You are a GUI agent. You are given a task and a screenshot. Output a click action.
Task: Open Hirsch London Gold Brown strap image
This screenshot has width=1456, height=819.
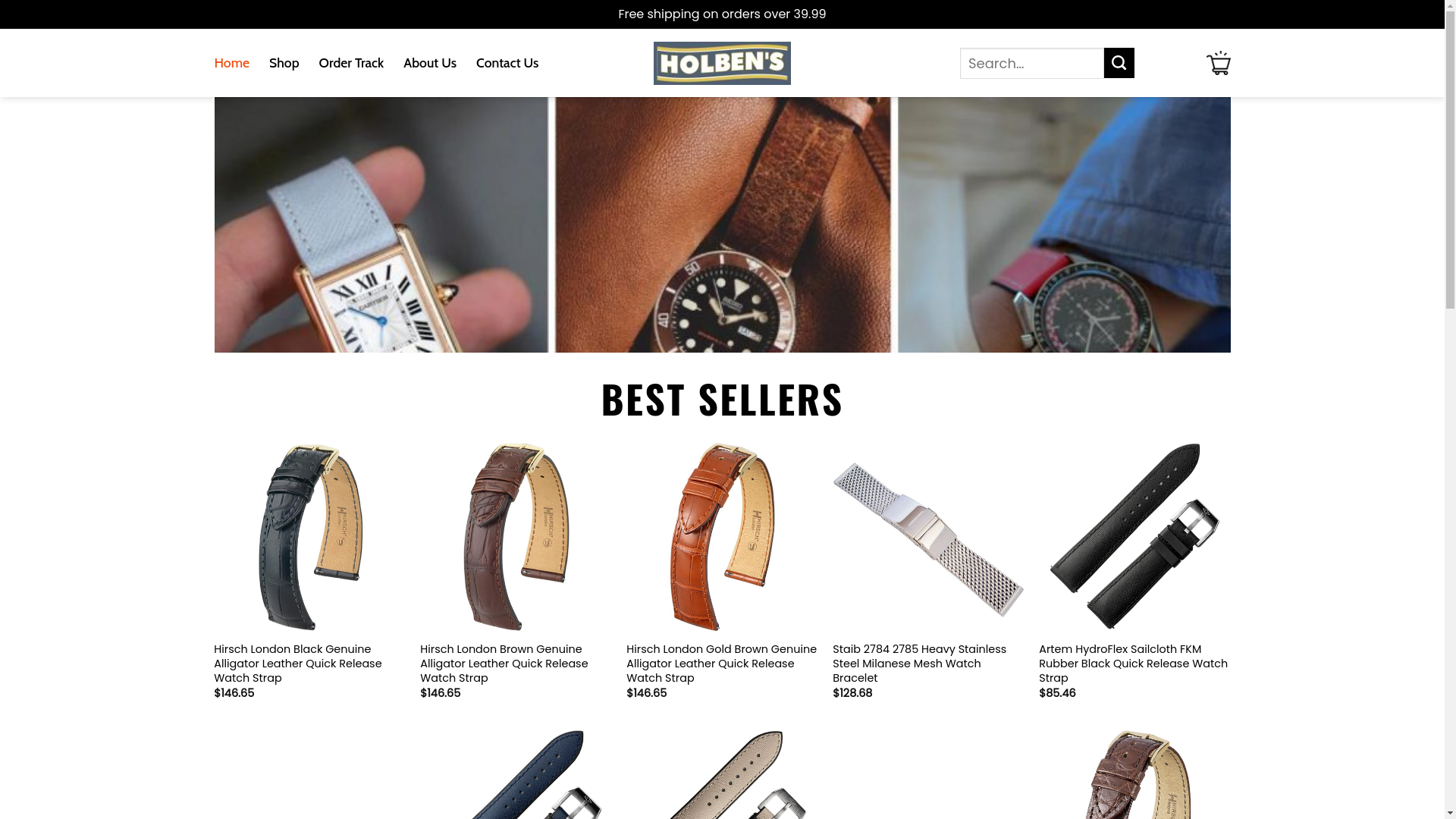[722, 537]
